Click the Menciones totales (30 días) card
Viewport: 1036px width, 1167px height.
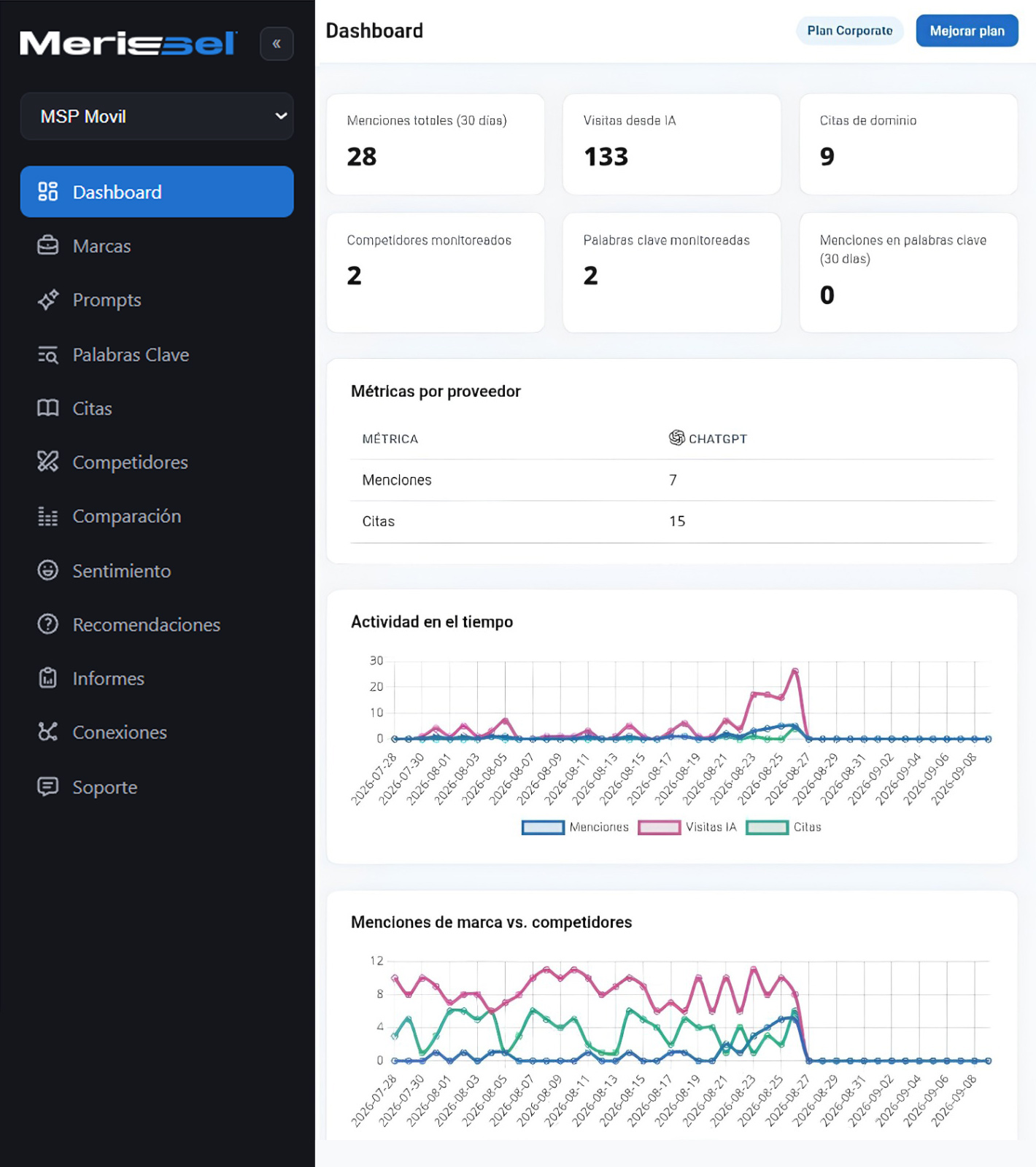pos(436,144)
